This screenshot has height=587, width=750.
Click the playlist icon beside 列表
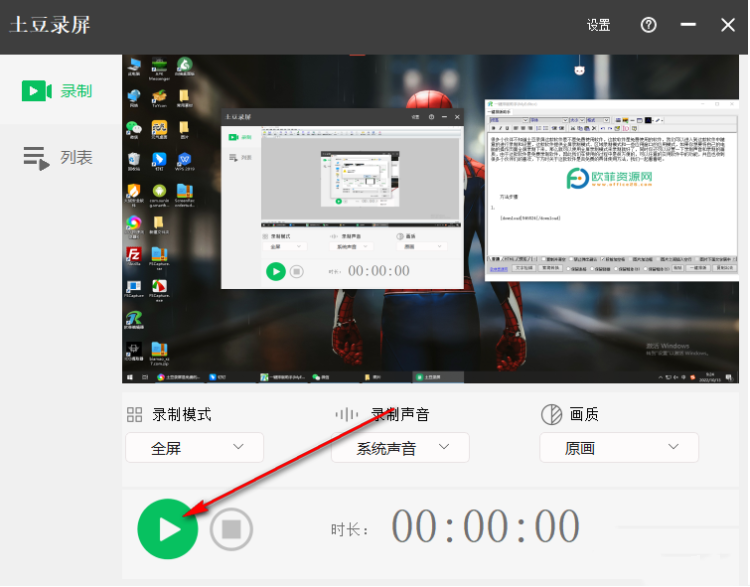36,157
